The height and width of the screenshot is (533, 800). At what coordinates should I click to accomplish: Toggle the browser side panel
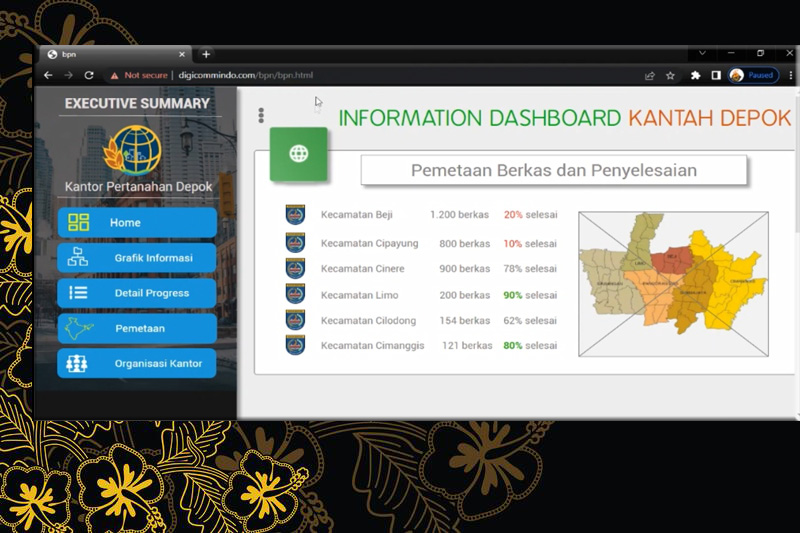pyautogui.click(x=716, y=75)
